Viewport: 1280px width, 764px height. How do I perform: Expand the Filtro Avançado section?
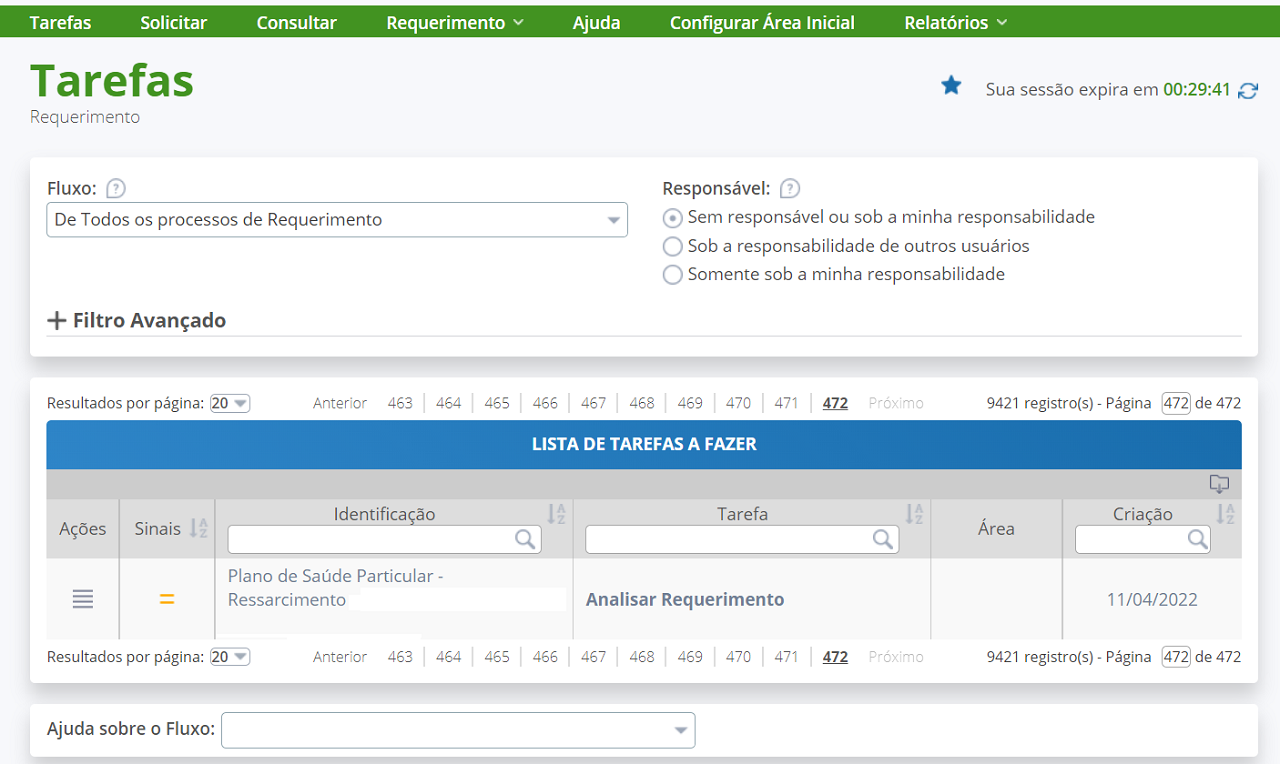[137, 321]
